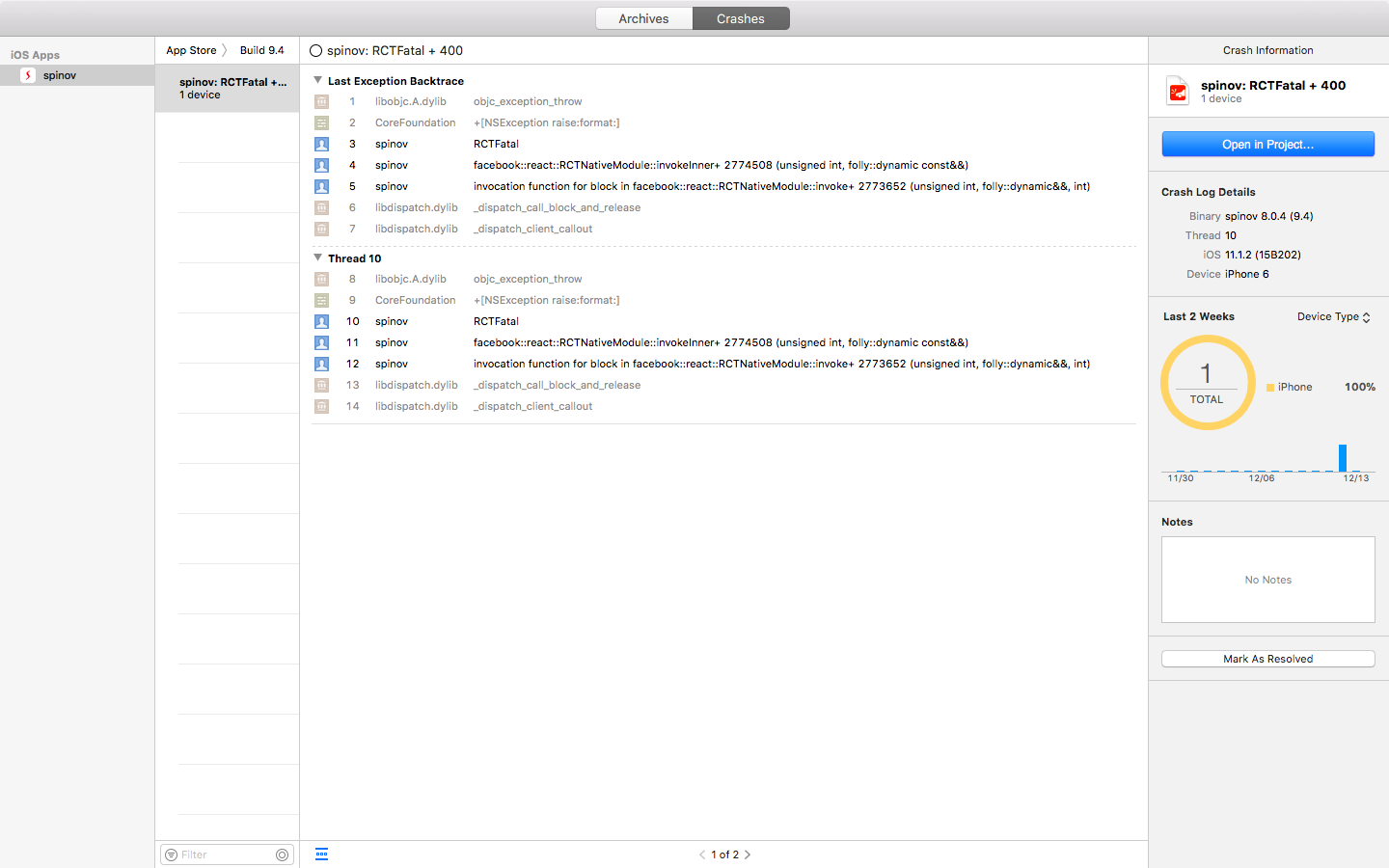Click Device value iPhone 6
1389x868 pixels.
[1246, 274]
